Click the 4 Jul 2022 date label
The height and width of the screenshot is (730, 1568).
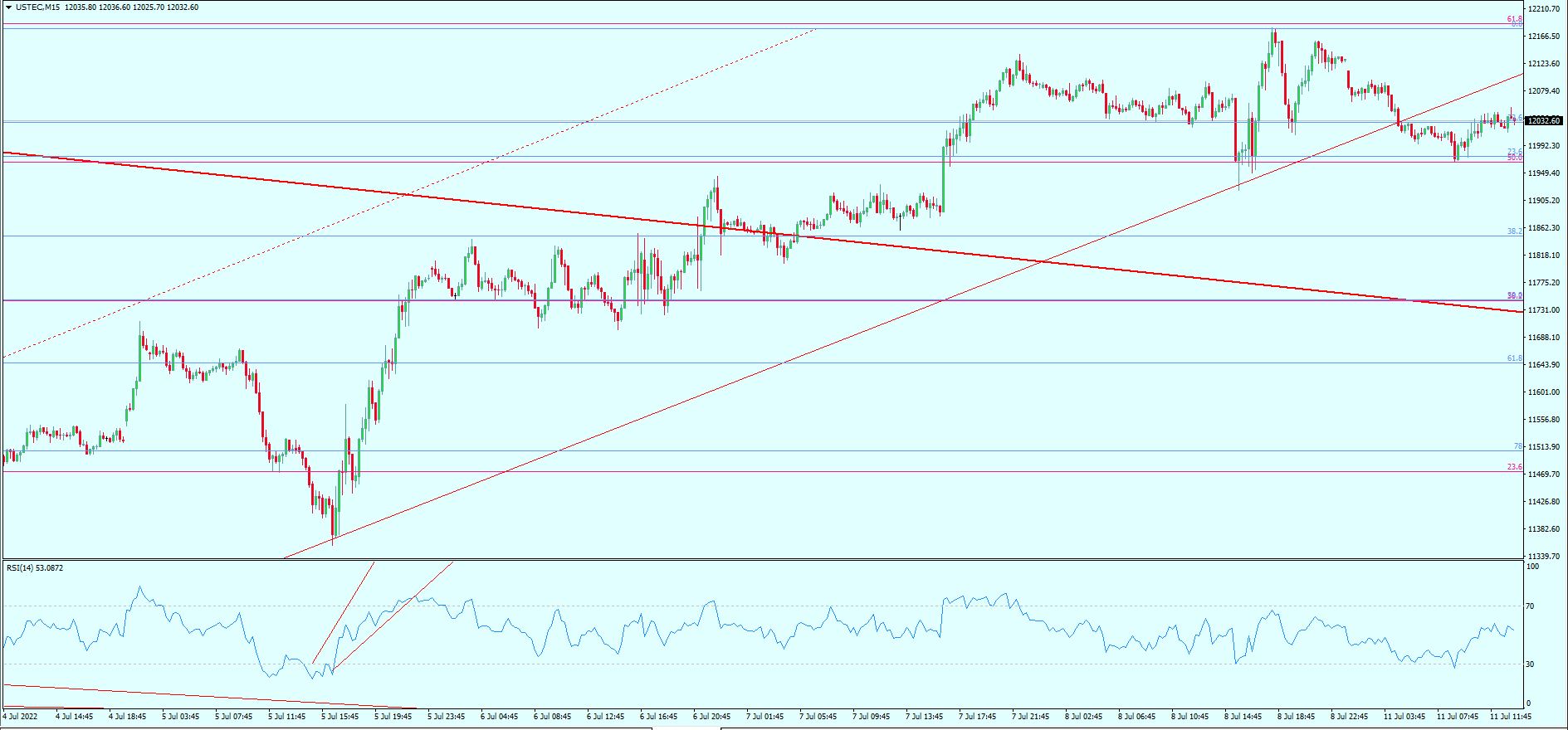(x=21, y=716)
